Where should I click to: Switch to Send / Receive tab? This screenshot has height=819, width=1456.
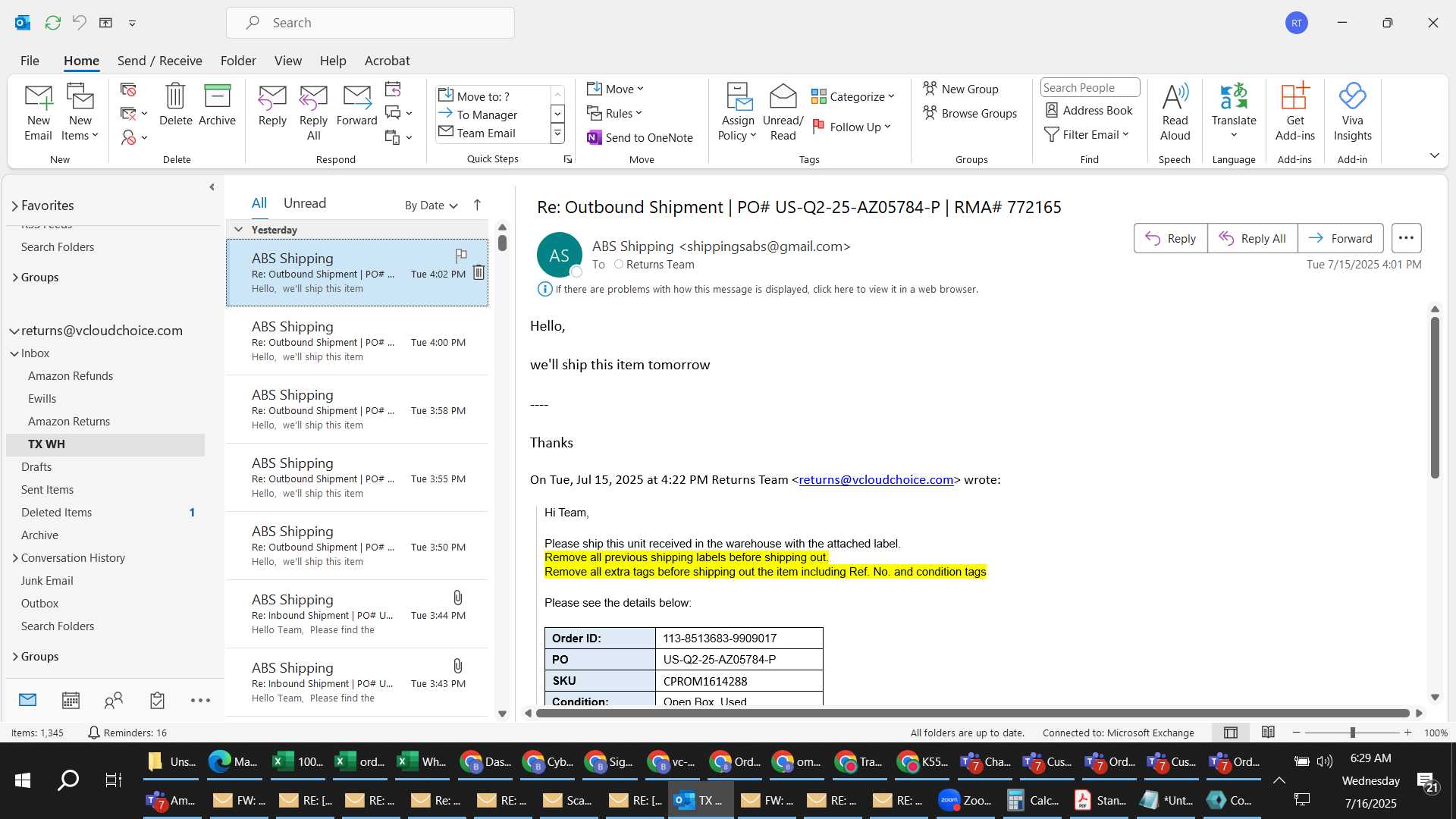click(x=159, y=61)
